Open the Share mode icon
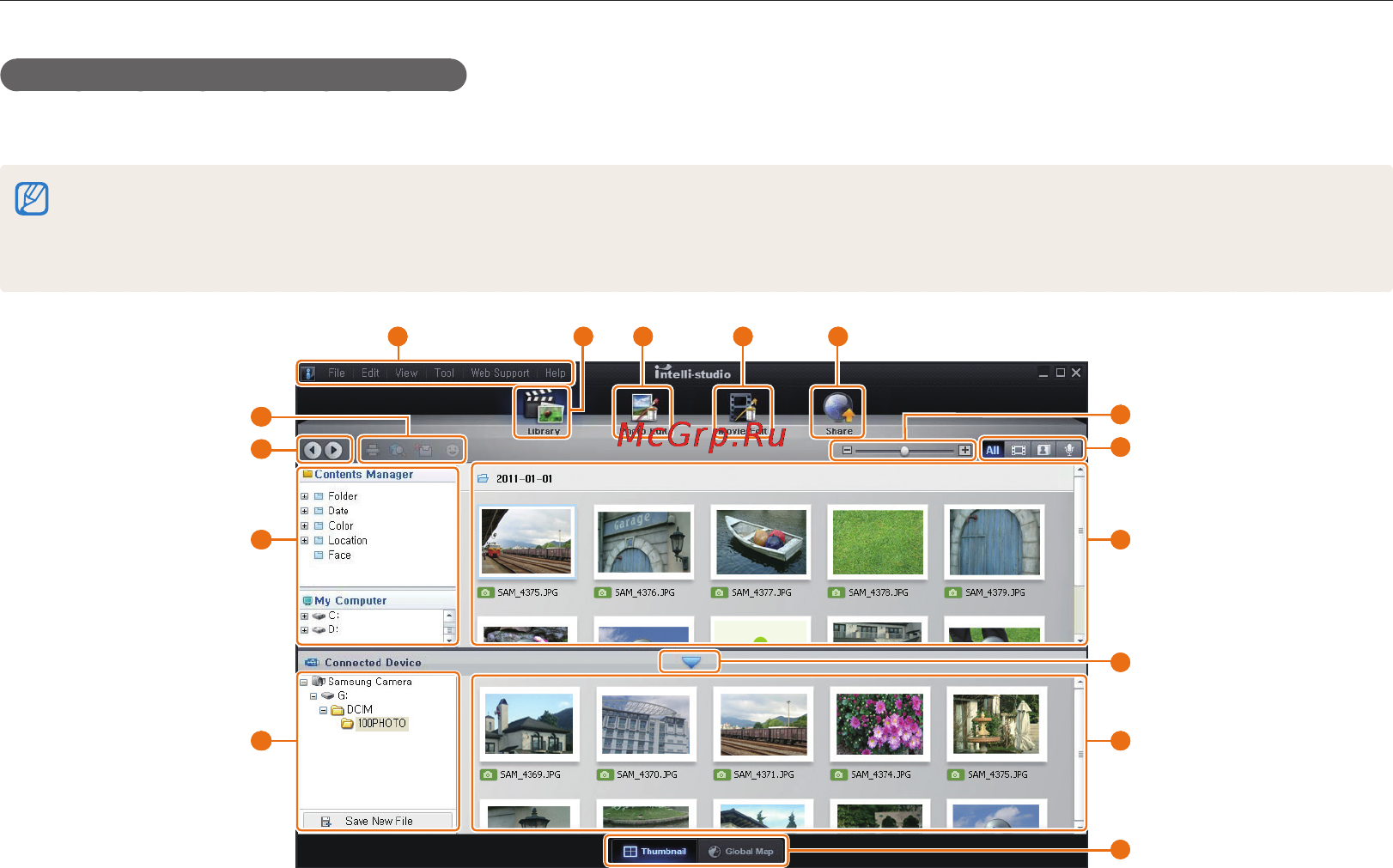Viewport: 1393px width, 868px height. point(838,411)
